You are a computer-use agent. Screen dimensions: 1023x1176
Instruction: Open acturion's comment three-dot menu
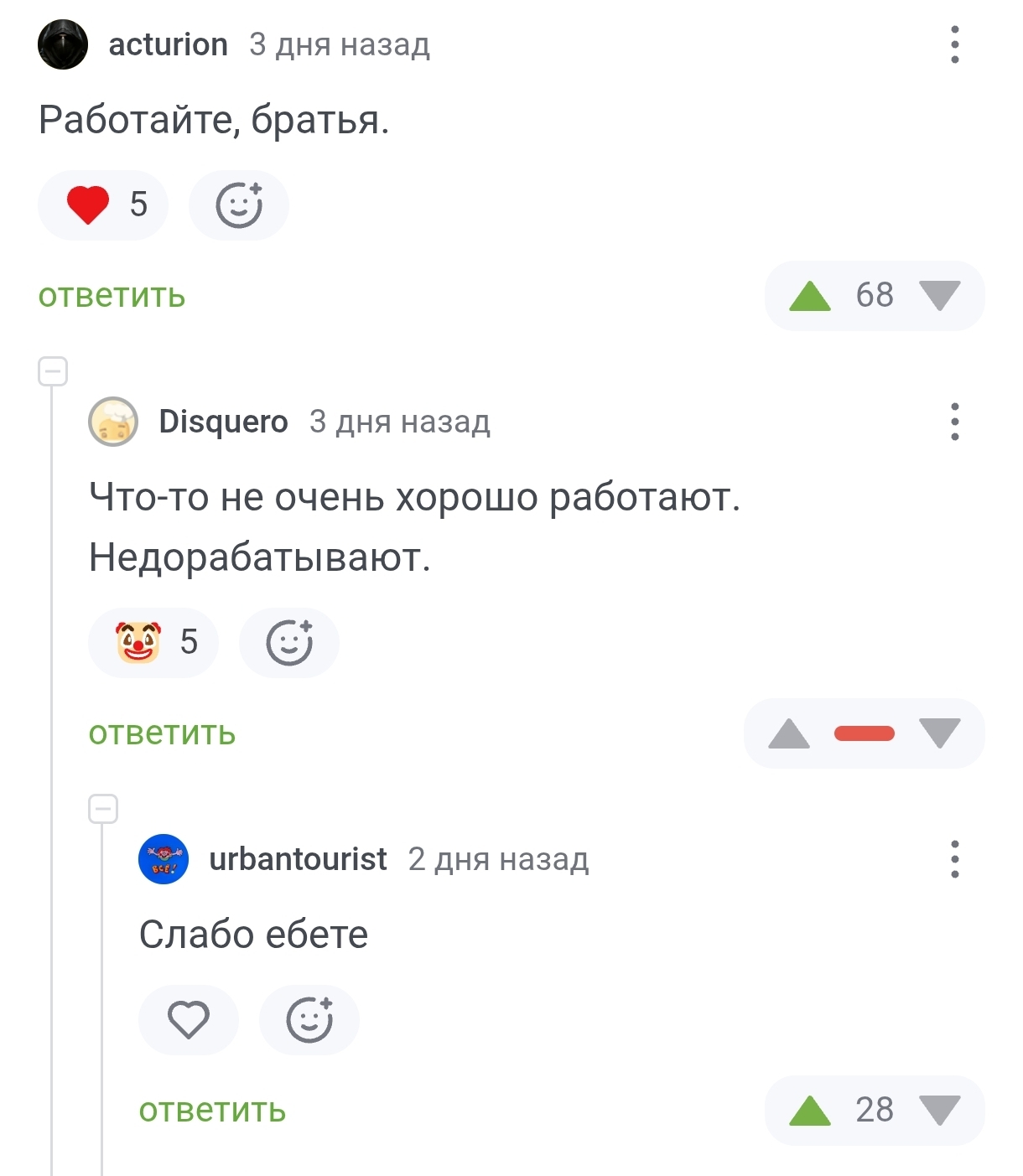click(954, 44)
